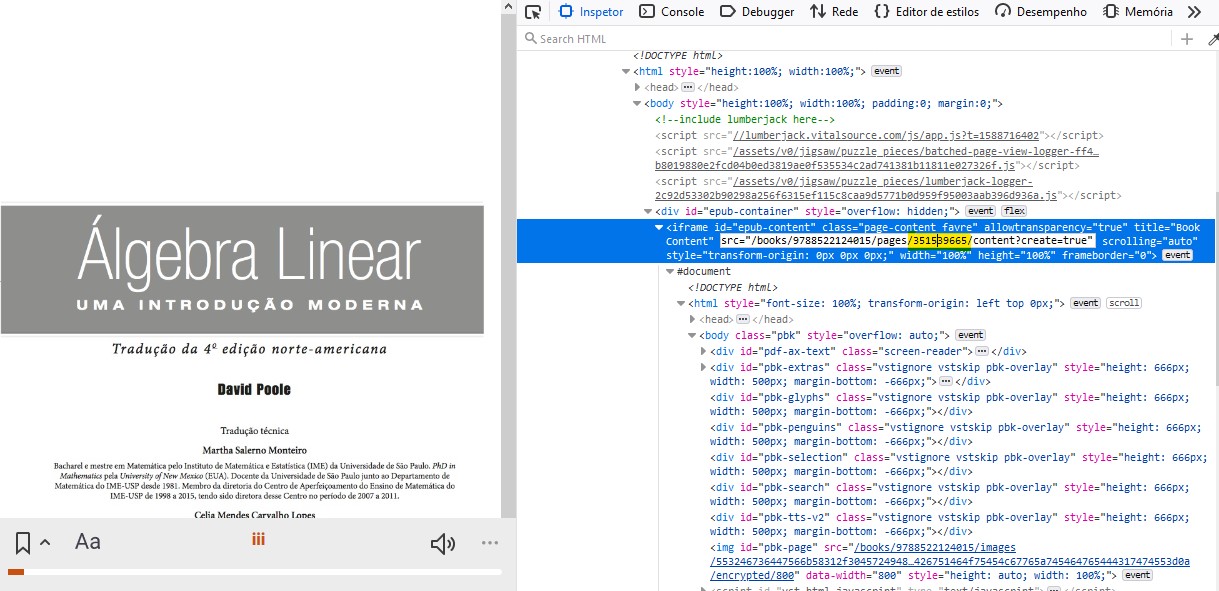Expand ellipsis in first head node
Screen dimensions: 1219x591
pos(687,88)
